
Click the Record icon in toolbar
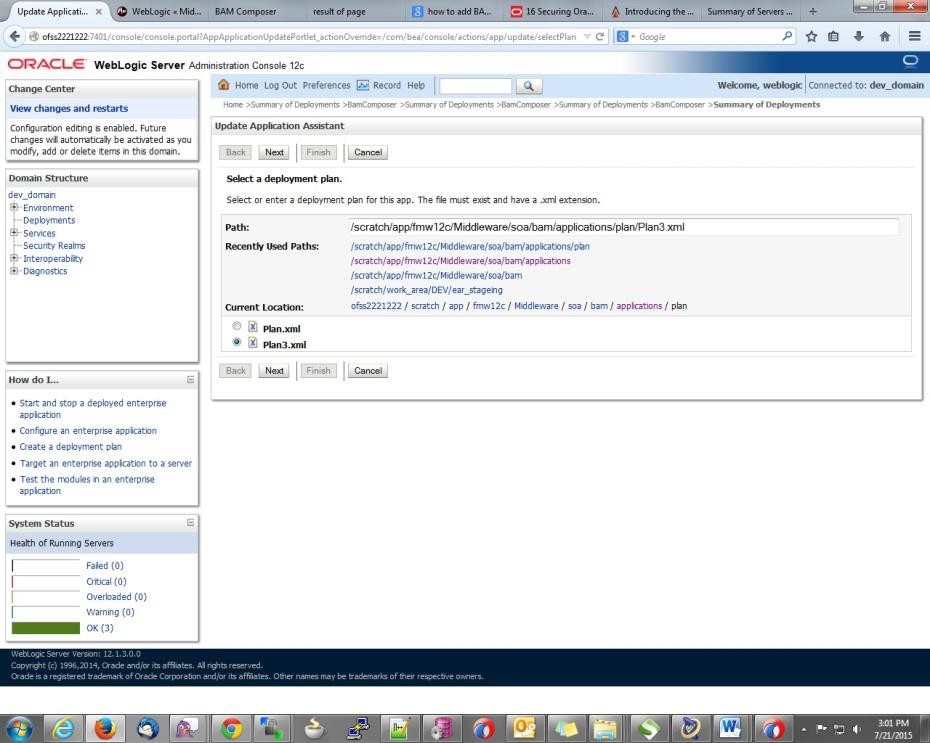[x=362, y=85]
